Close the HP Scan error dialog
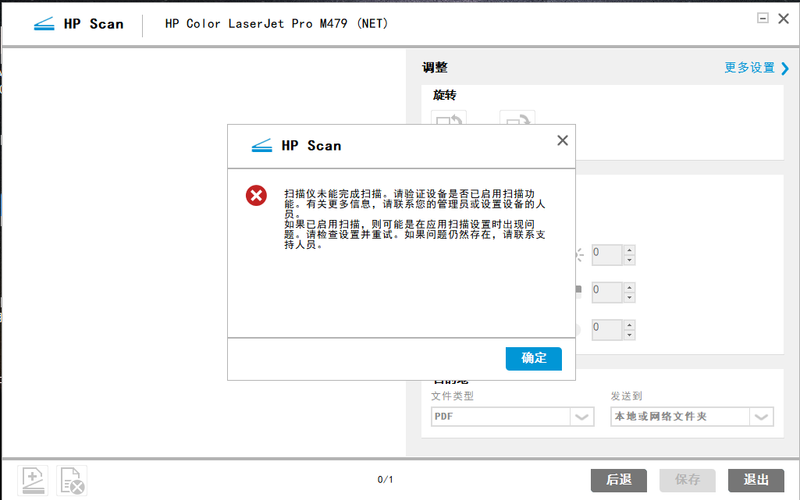This screenshot has height=500, width=800. tap(562, 141)
